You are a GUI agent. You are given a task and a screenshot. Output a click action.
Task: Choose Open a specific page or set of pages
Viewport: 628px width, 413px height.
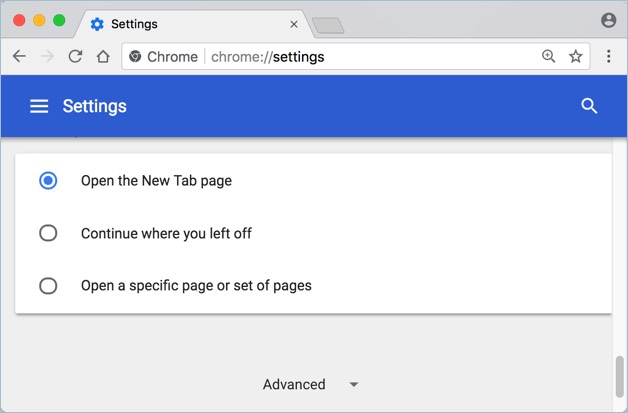(x=48, y=286)
